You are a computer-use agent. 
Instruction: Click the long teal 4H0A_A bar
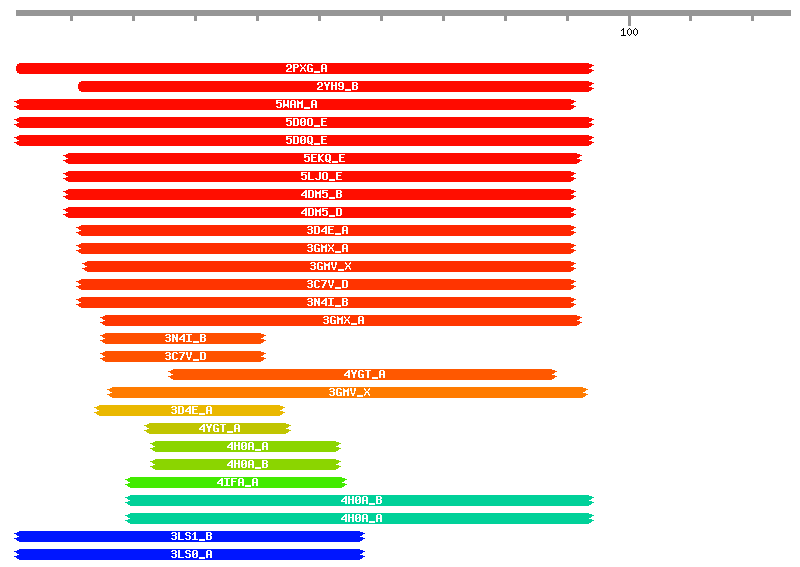tap(360, 519)
